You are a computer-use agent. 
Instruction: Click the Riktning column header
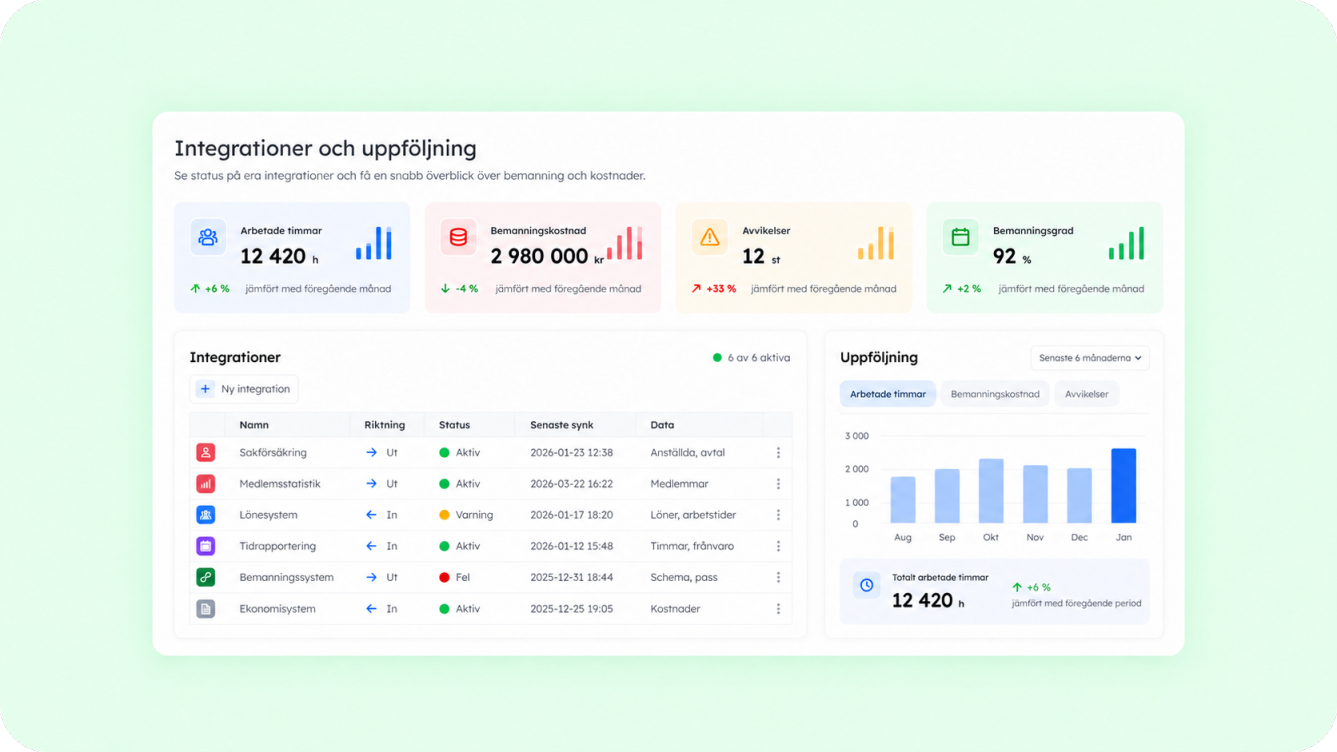(x=385, y=425)
